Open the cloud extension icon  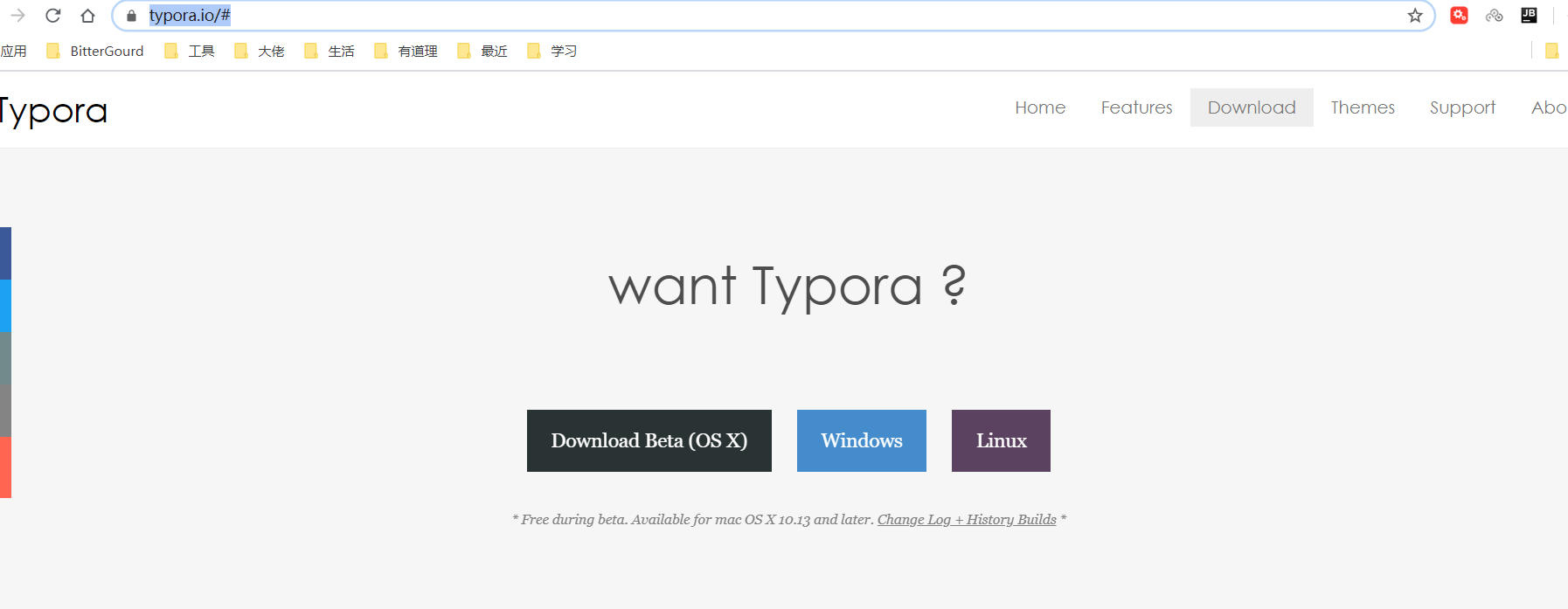[1495, 16]
